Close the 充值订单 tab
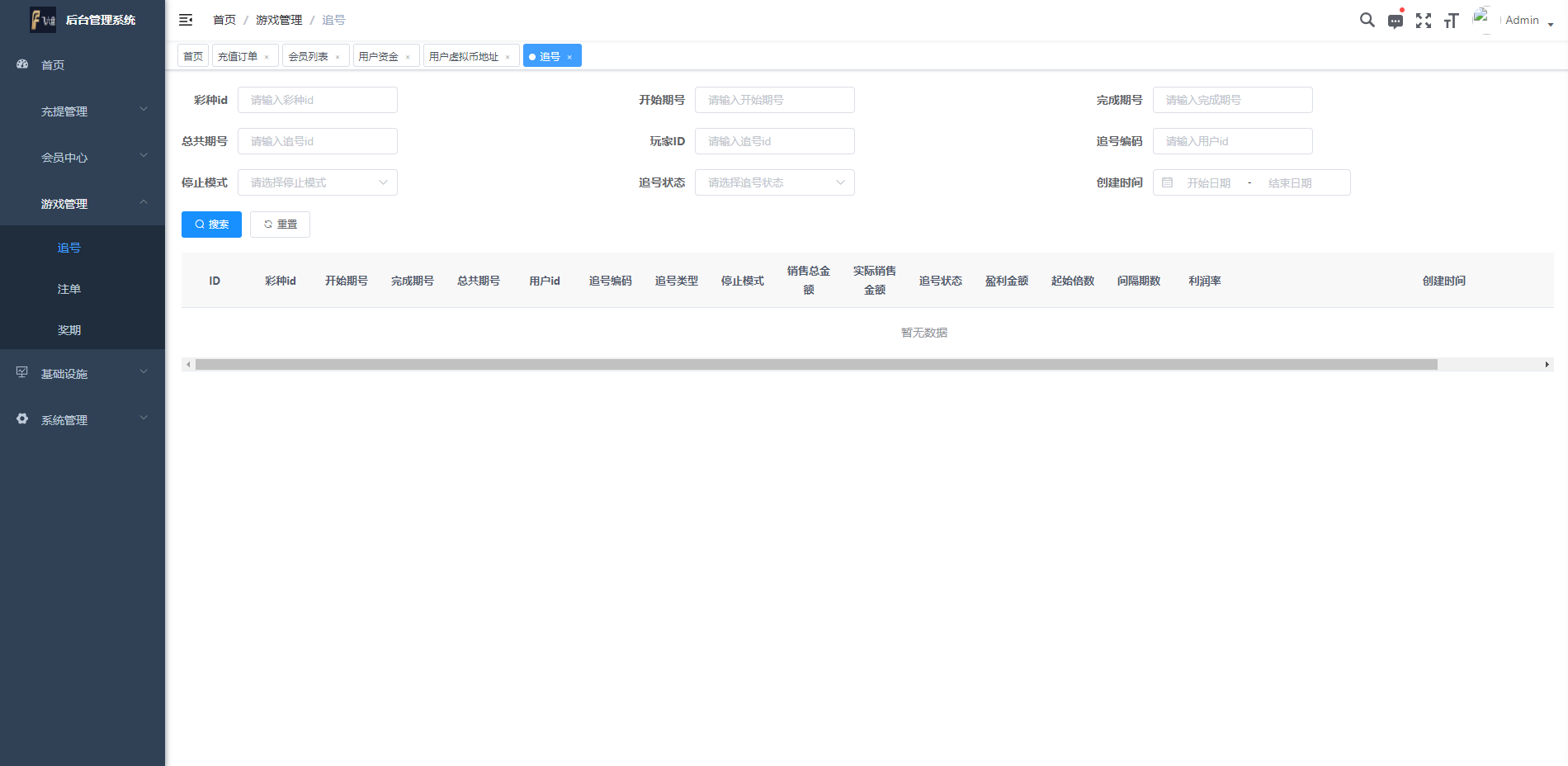This screenshot has width=1568, height=766. [267, 57]
